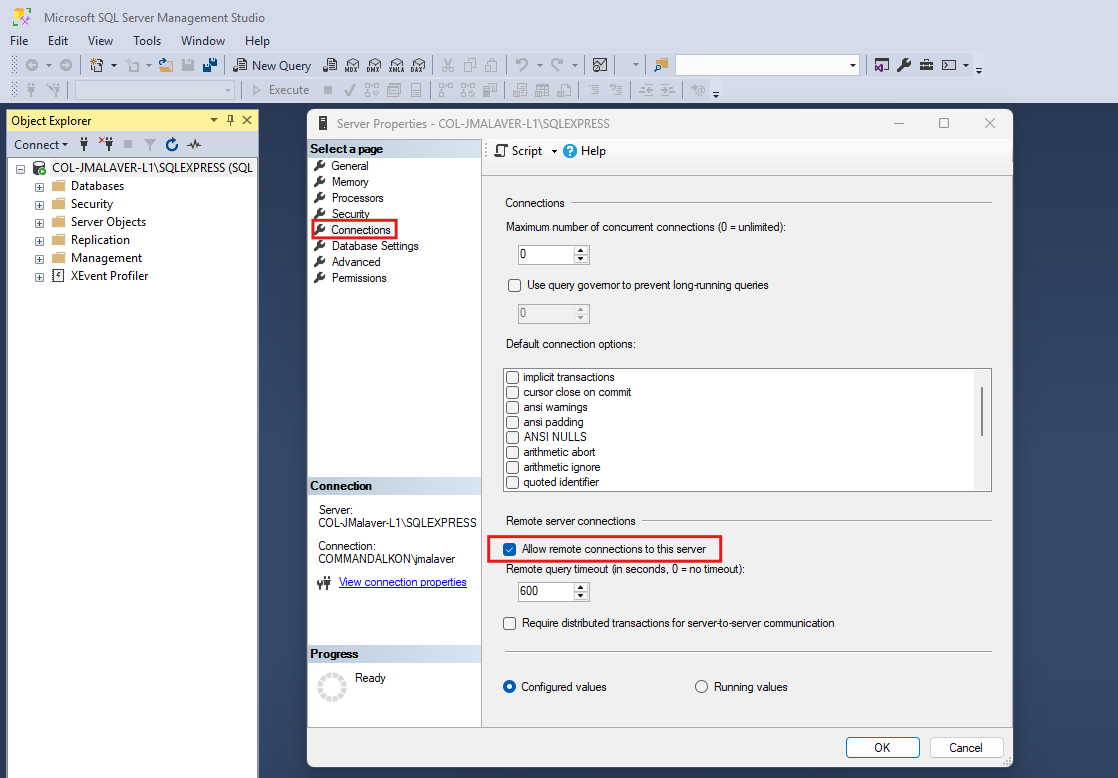Click the Disconnect icon in Object Explorer
Image resolution: width=1118 pixels, height=778 pixels.
coord(106,145)
